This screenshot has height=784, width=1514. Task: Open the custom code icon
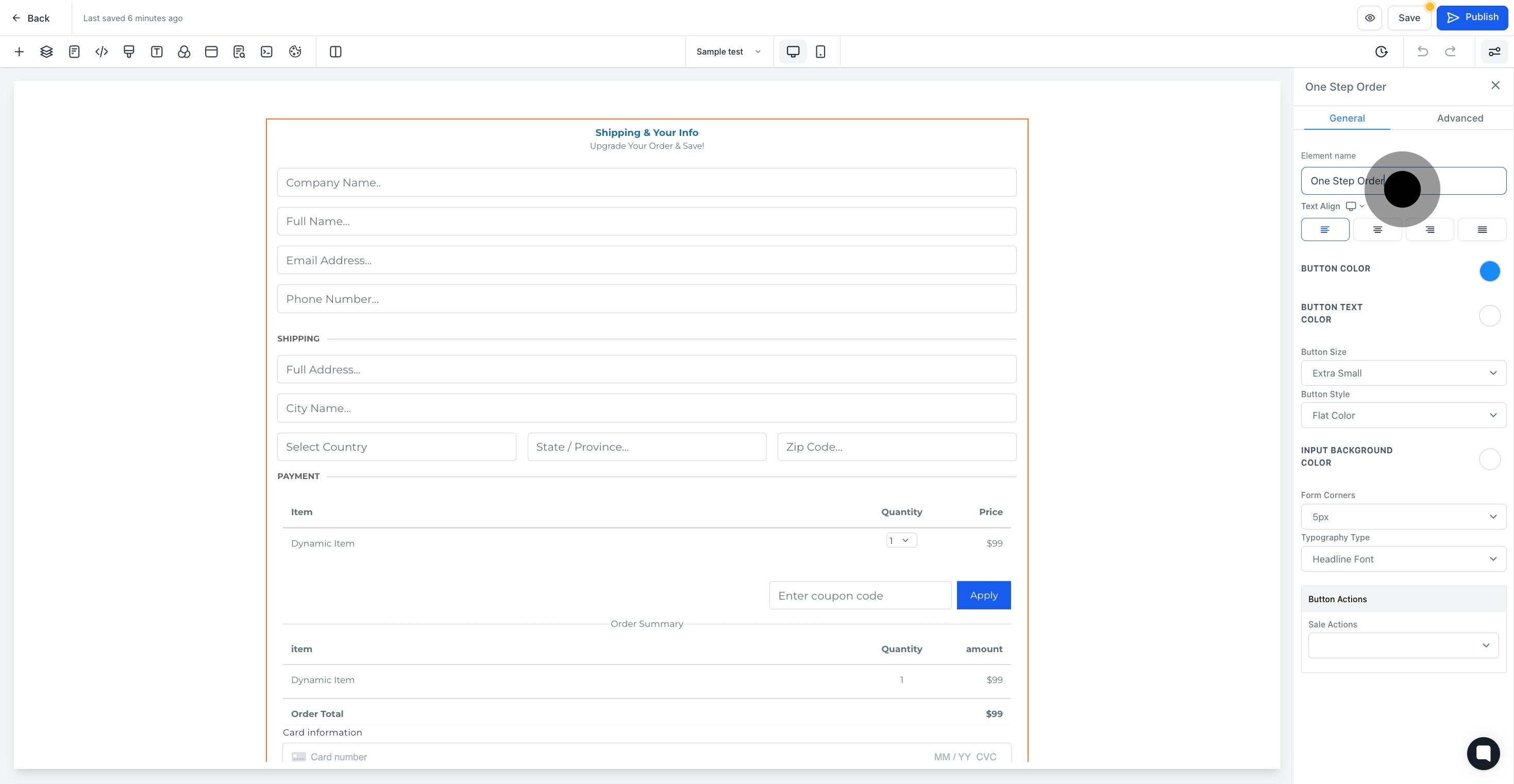point(102,52)
